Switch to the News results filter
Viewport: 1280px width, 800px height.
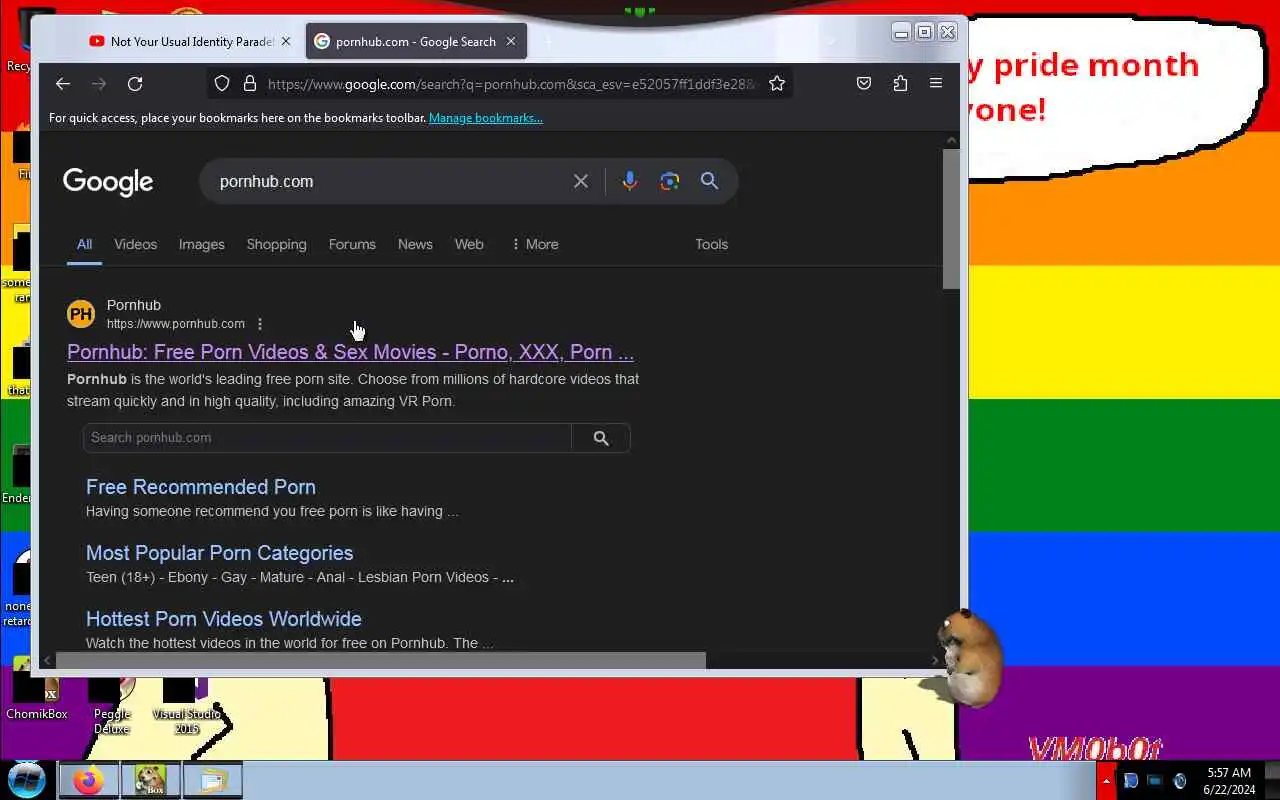(x=415, y=244)
